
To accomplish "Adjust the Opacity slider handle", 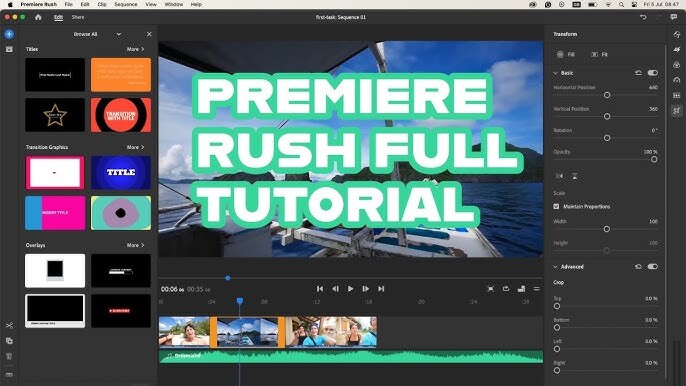I will (654, 159).
